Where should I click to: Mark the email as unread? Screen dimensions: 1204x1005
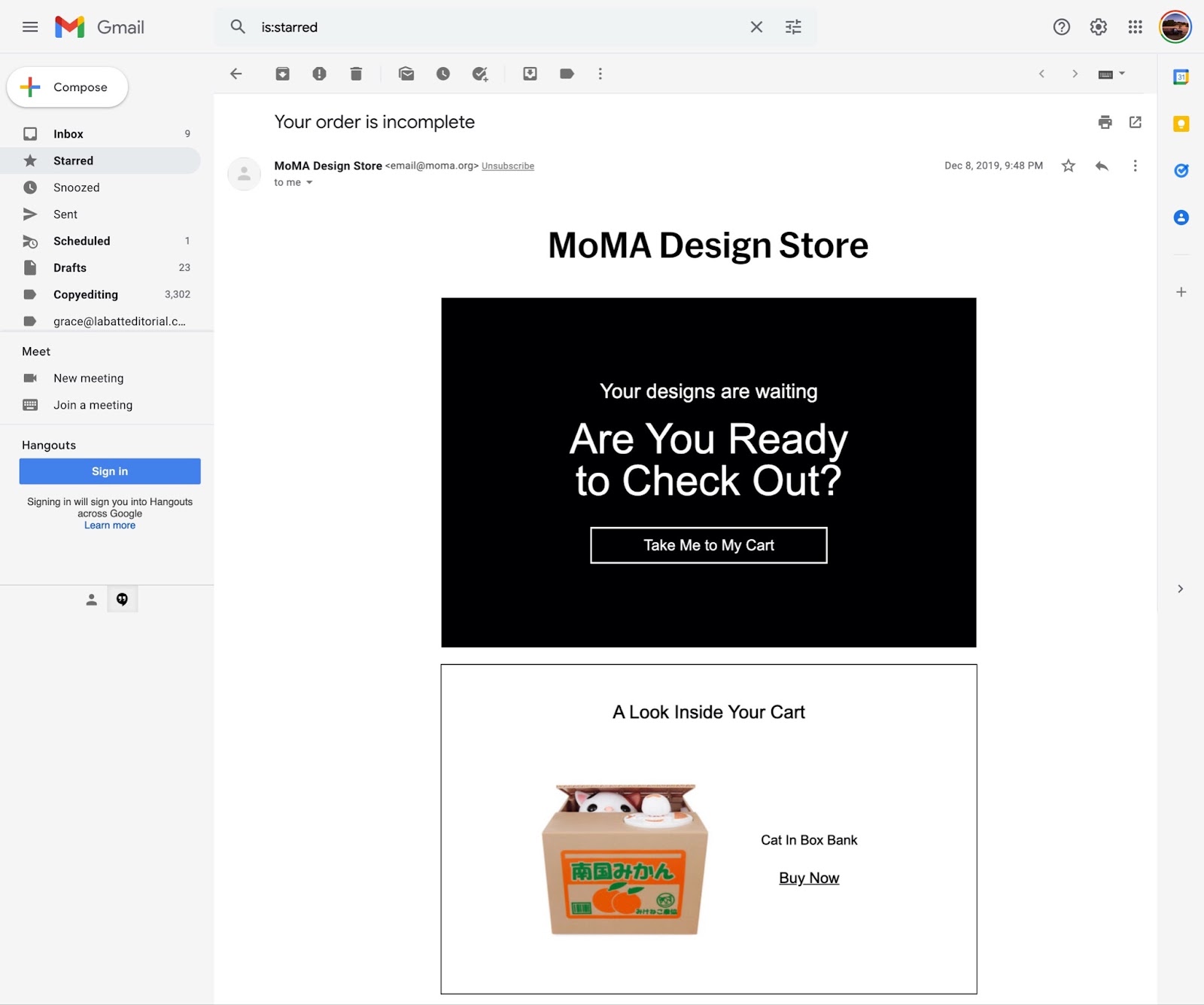click(406, 74)
